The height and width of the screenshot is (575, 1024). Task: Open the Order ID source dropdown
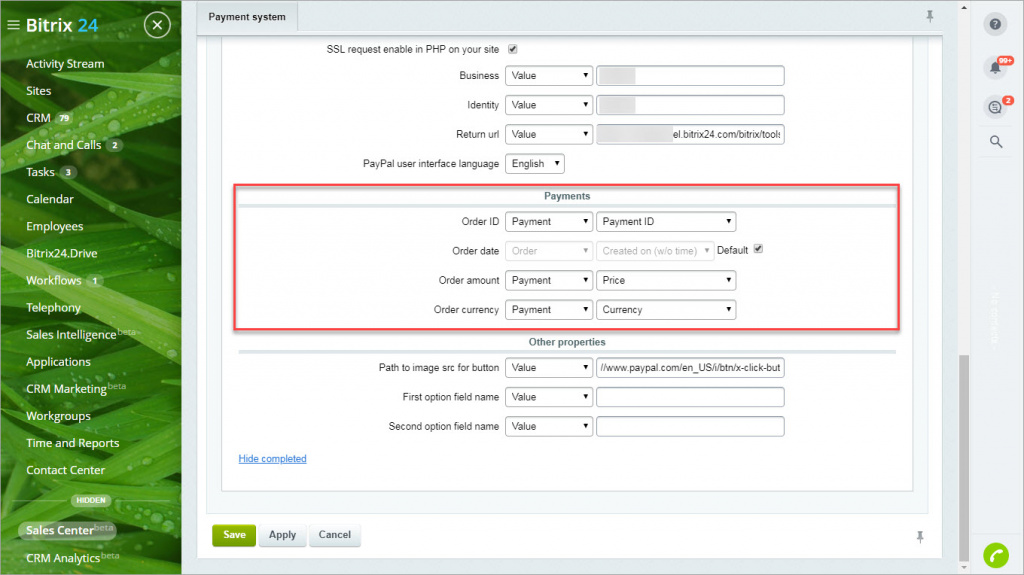(549, 222)
